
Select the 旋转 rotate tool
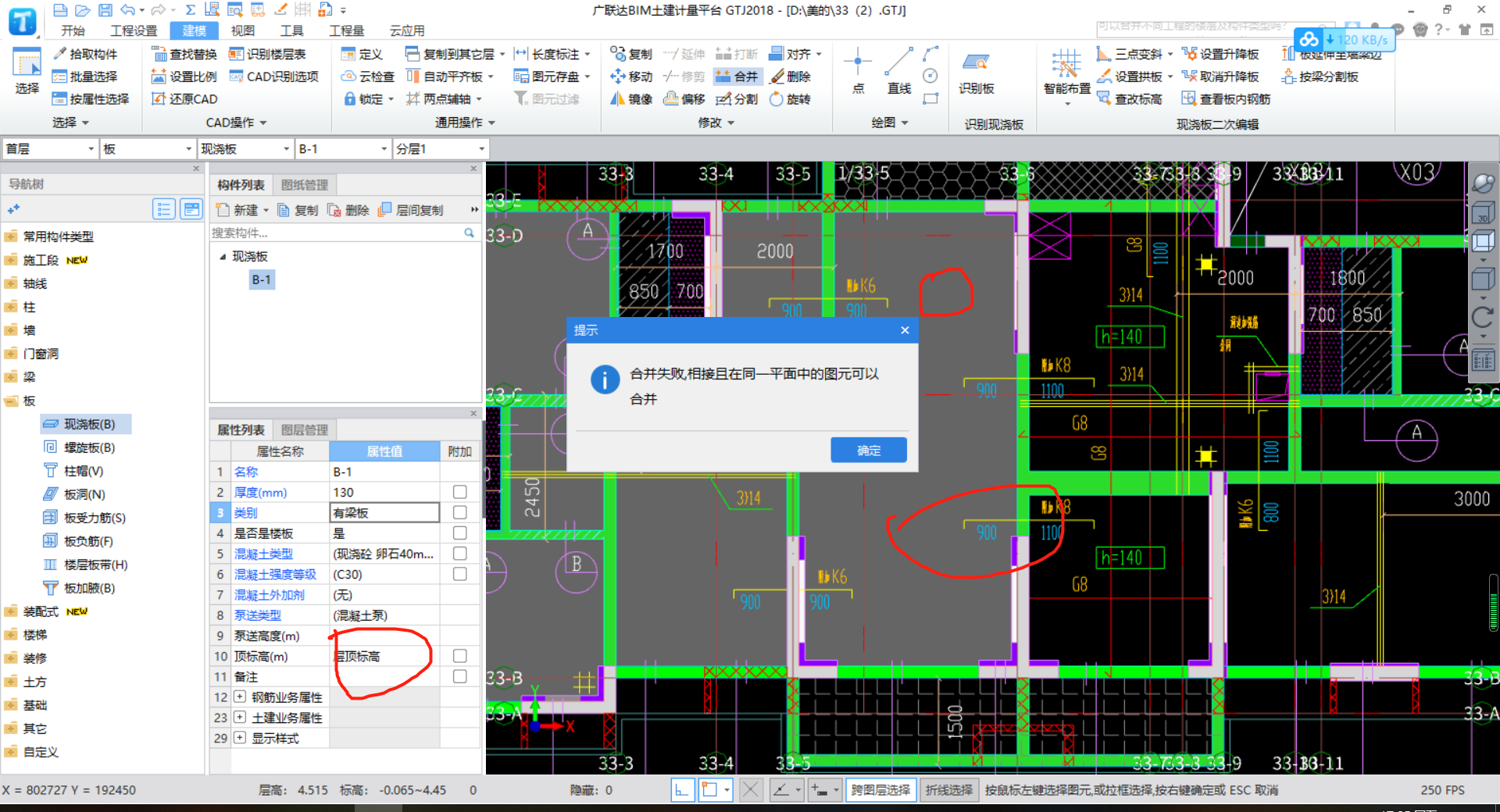(x=790, y=99)
